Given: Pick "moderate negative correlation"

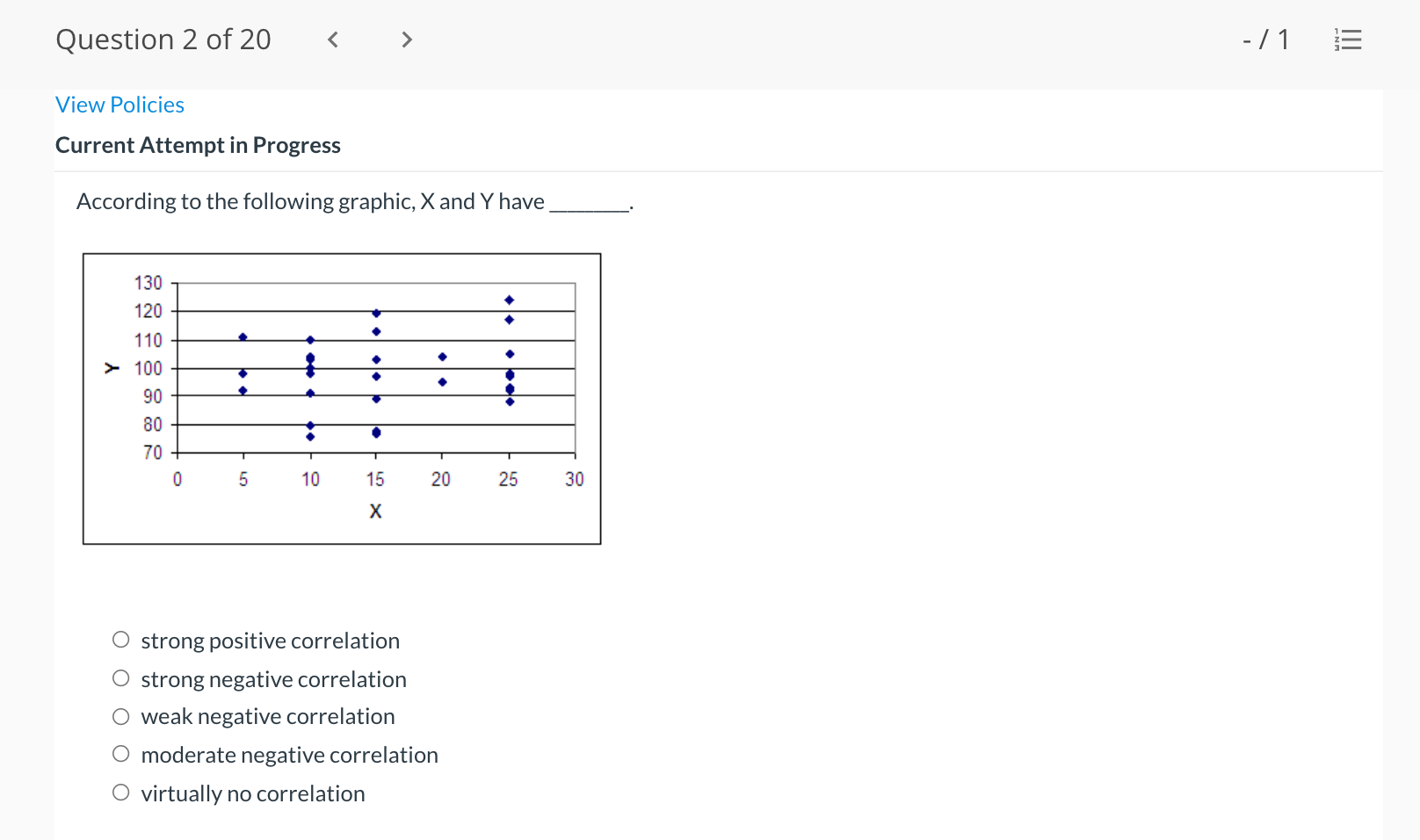Looking at the screenshot, I should pyautogui.click(x=120, y=753).
